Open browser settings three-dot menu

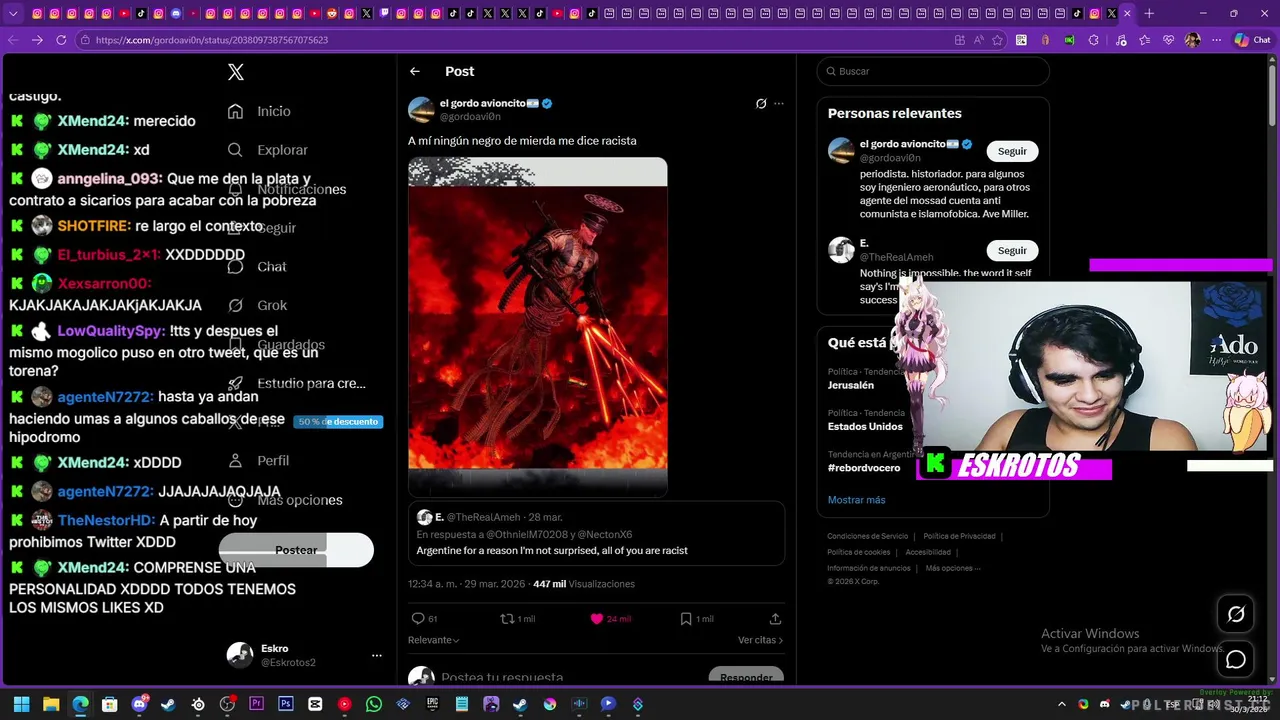click(1216, 40)
